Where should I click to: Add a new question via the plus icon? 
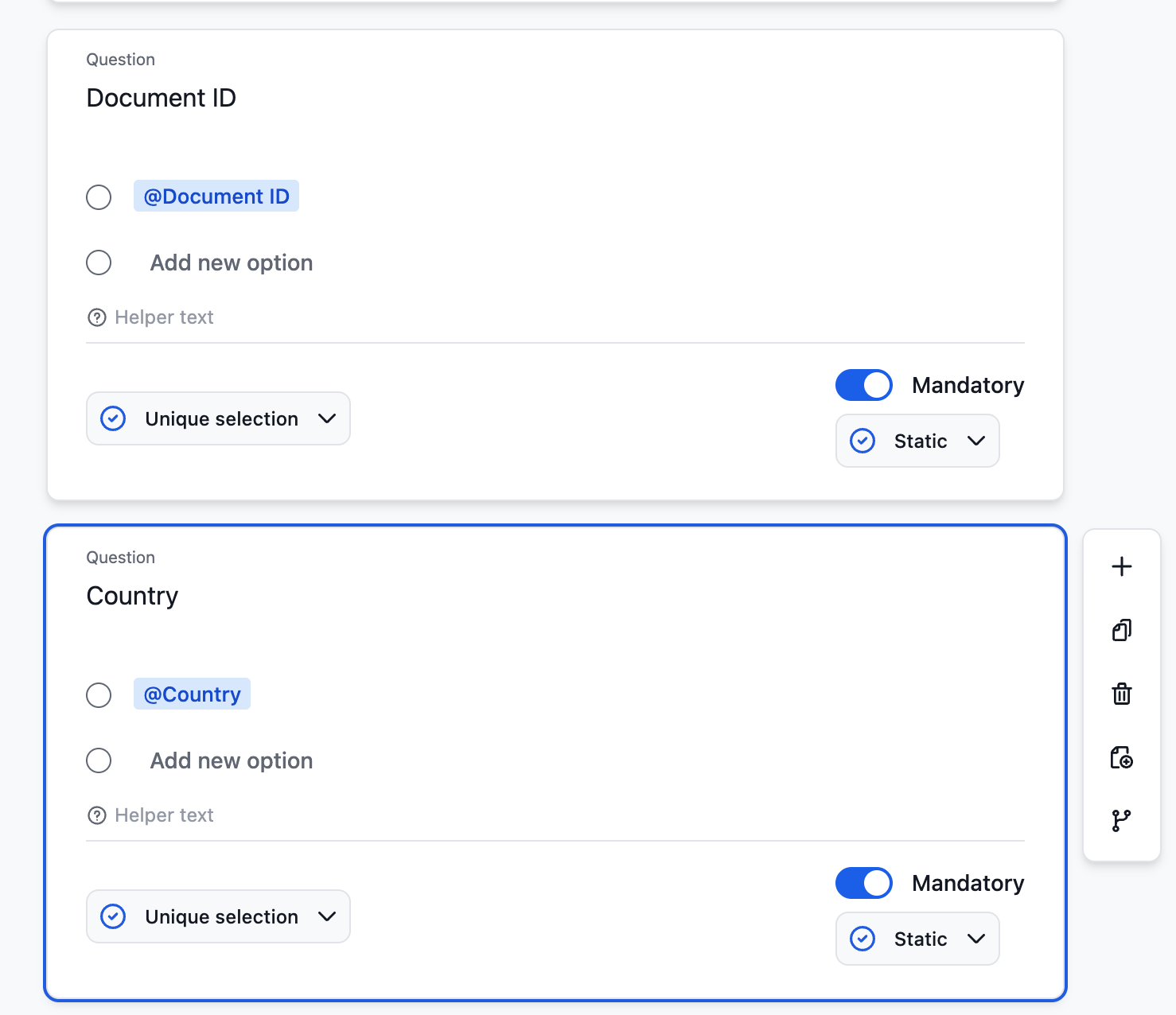(1121, 566)
